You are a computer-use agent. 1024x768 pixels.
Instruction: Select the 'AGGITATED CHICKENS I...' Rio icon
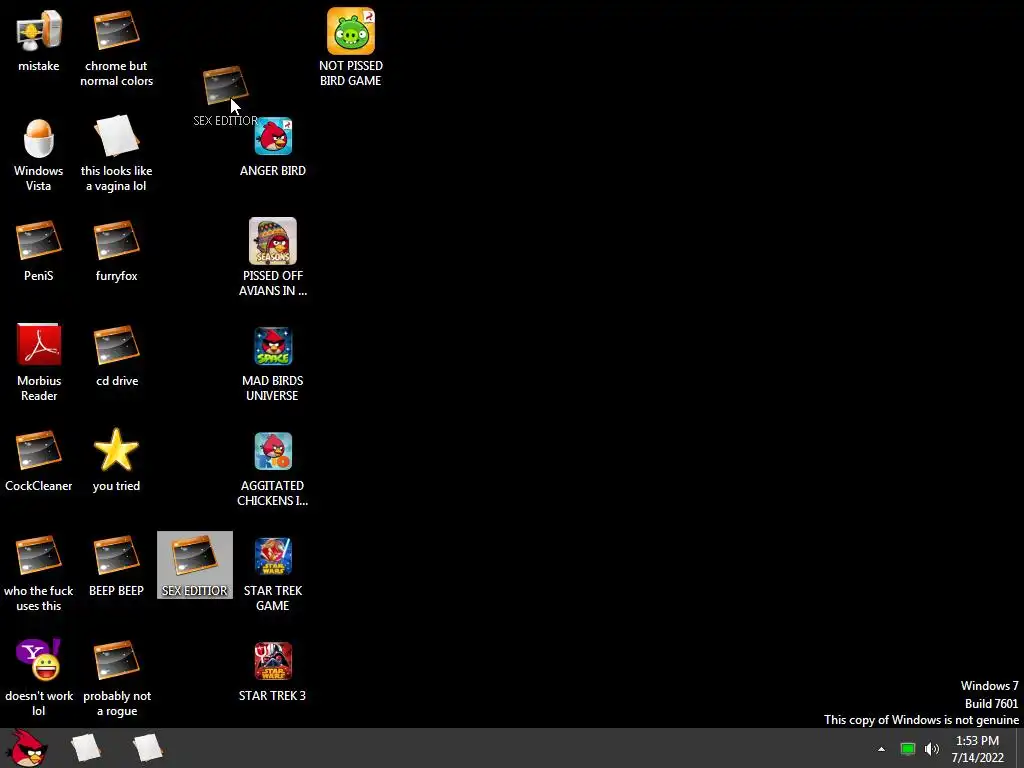tap(273, 451)
